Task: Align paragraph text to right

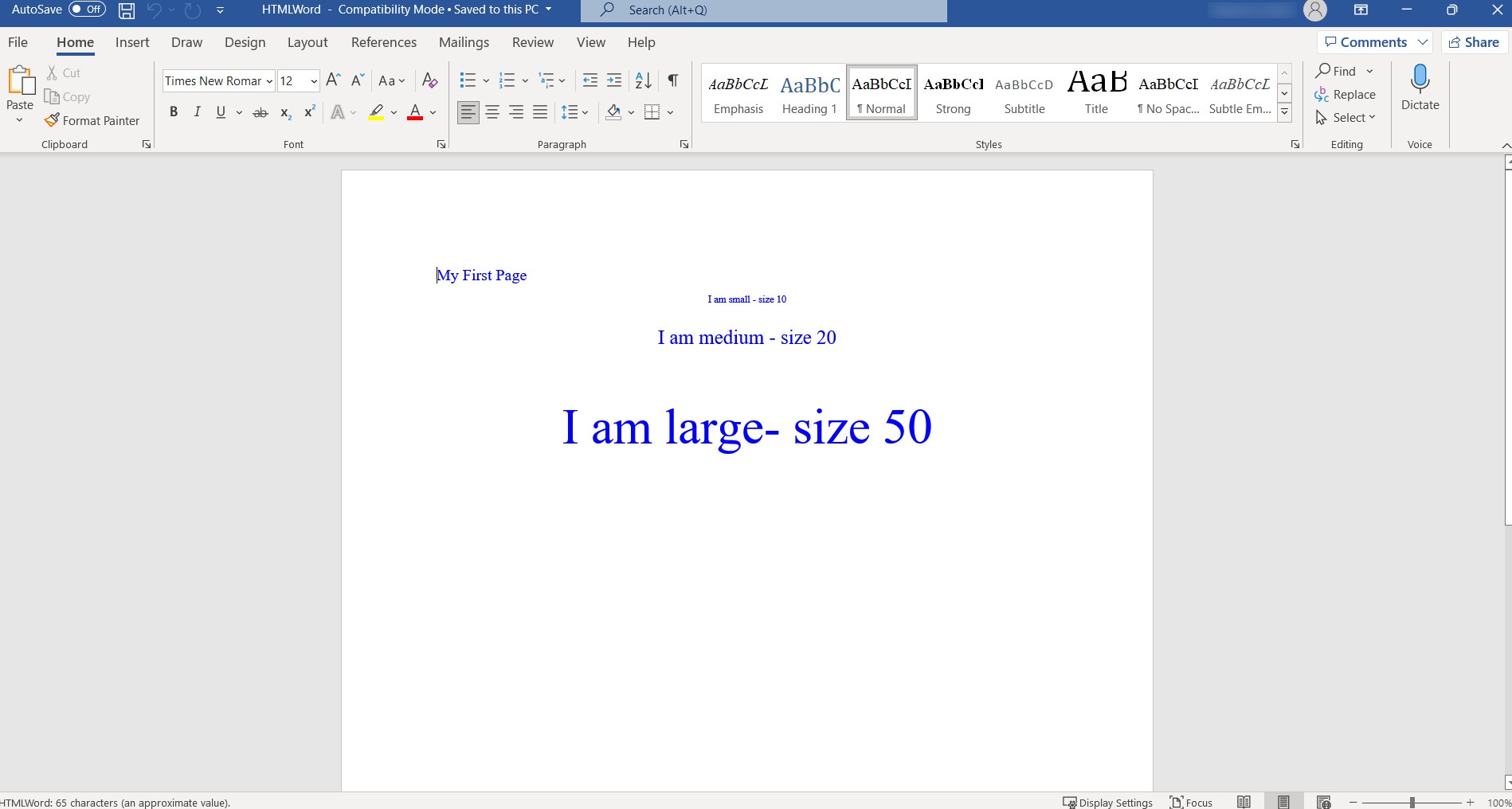Action: click(x=516, y=112)
